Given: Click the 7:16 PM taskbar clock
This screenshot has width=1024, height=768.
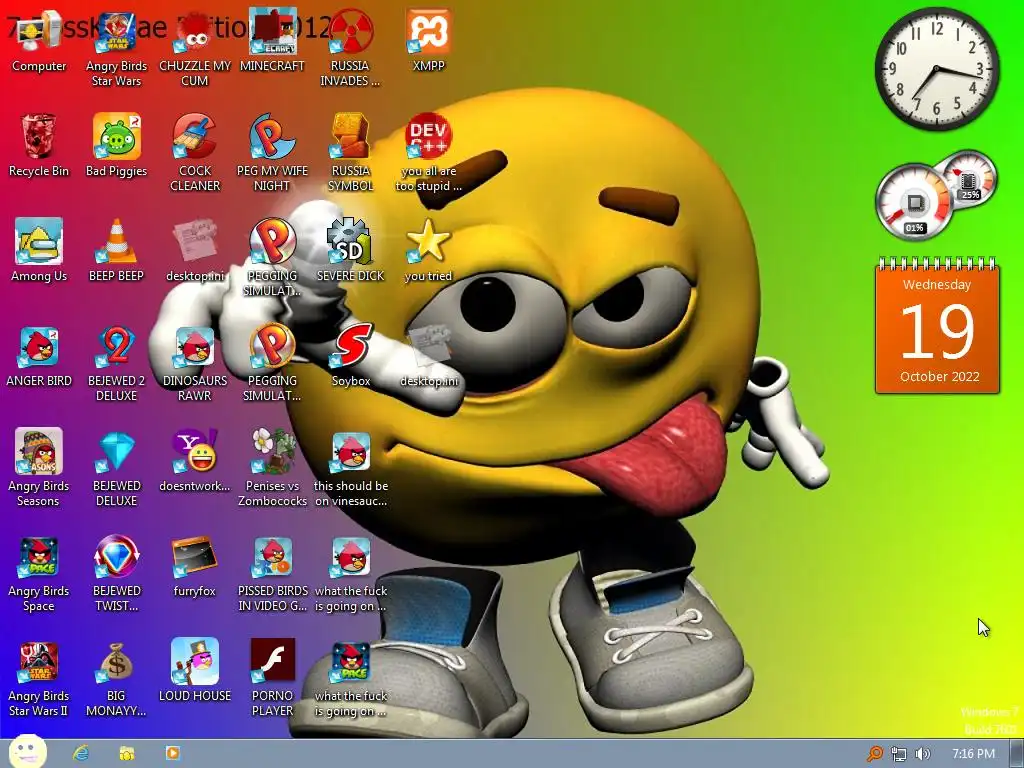Looking at the screenshot, I should click(973, 754).
